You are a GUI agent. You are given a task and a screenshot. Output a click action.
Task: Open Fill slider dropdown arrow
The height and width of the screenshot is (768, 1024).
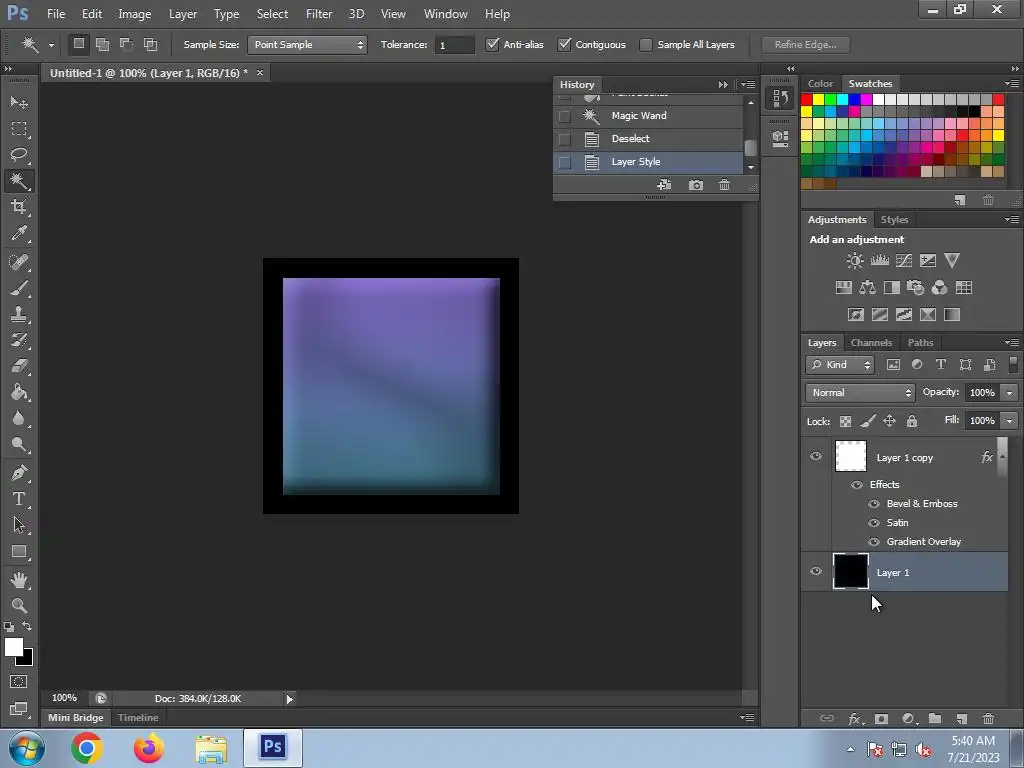click(x=1010, y=421)
